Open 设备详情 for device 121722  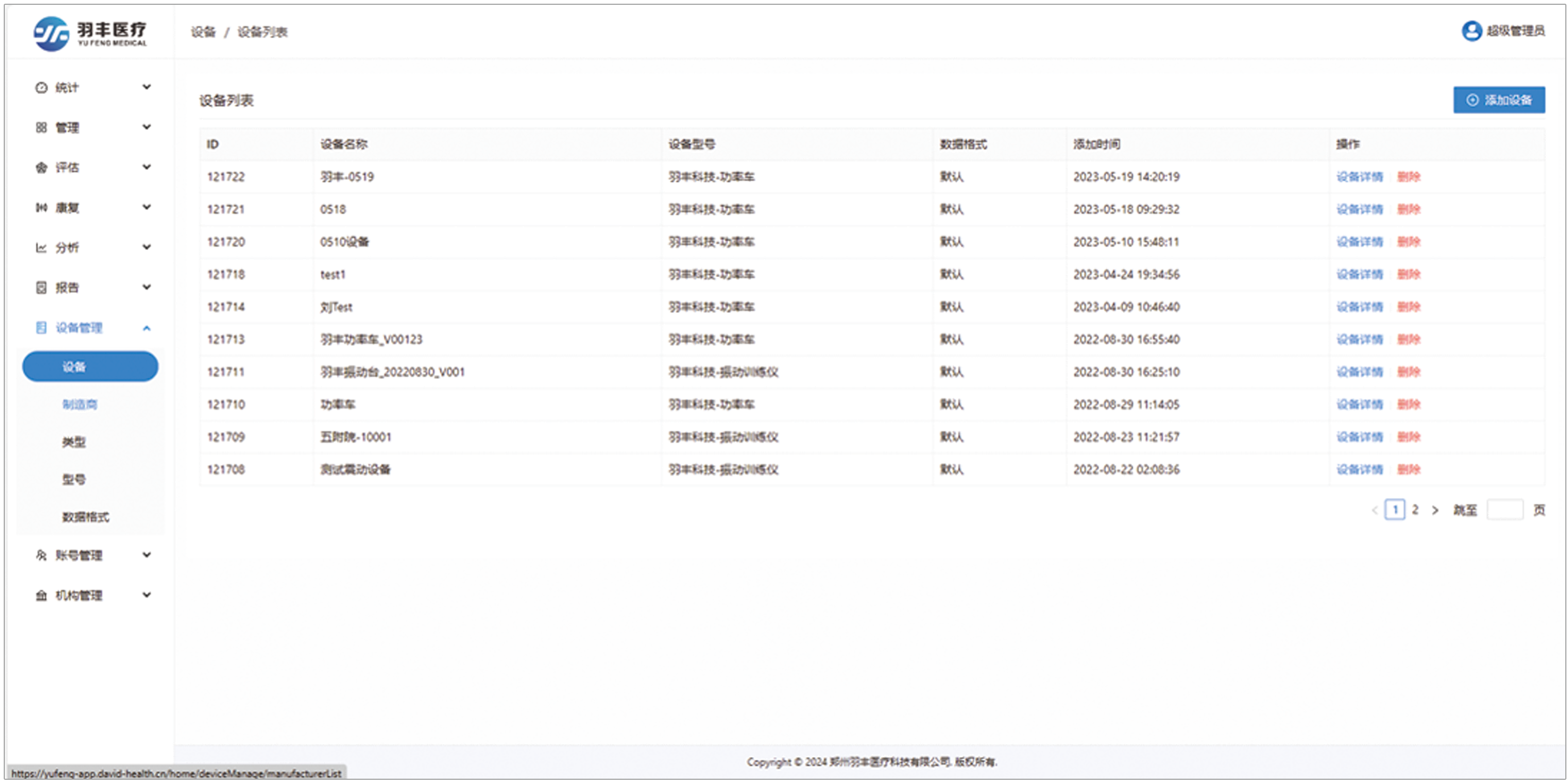click(1359, 177)
